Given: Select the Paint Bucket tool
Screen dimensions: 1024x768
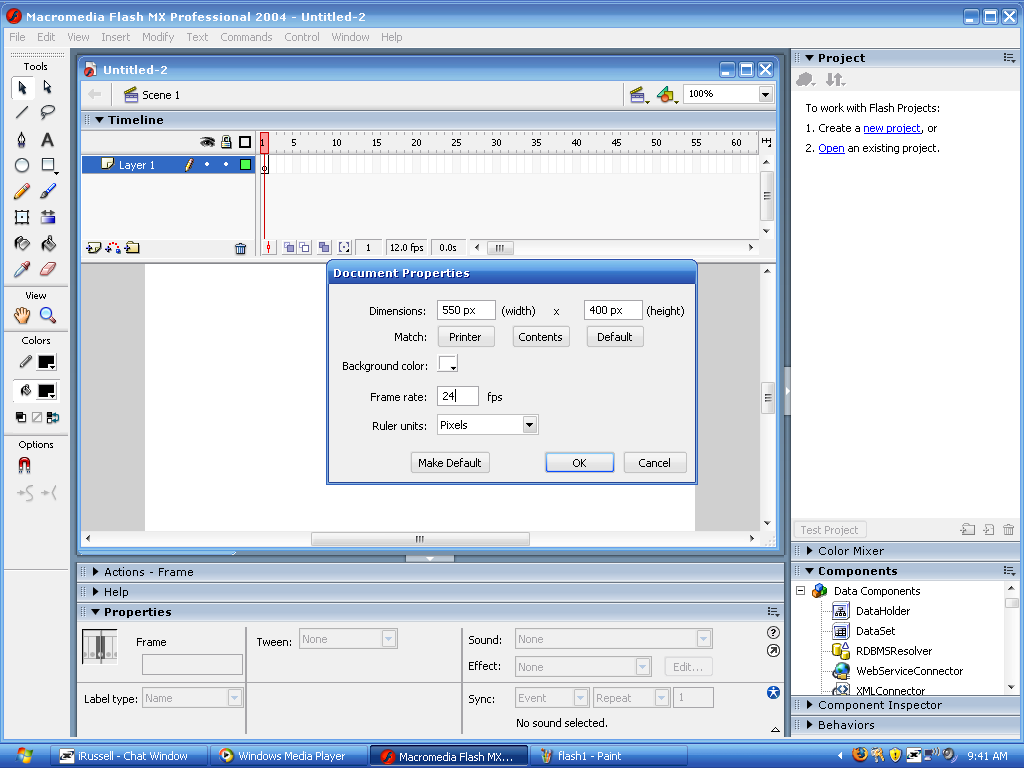Looking at the screenshot, I should tap(47, 243).
